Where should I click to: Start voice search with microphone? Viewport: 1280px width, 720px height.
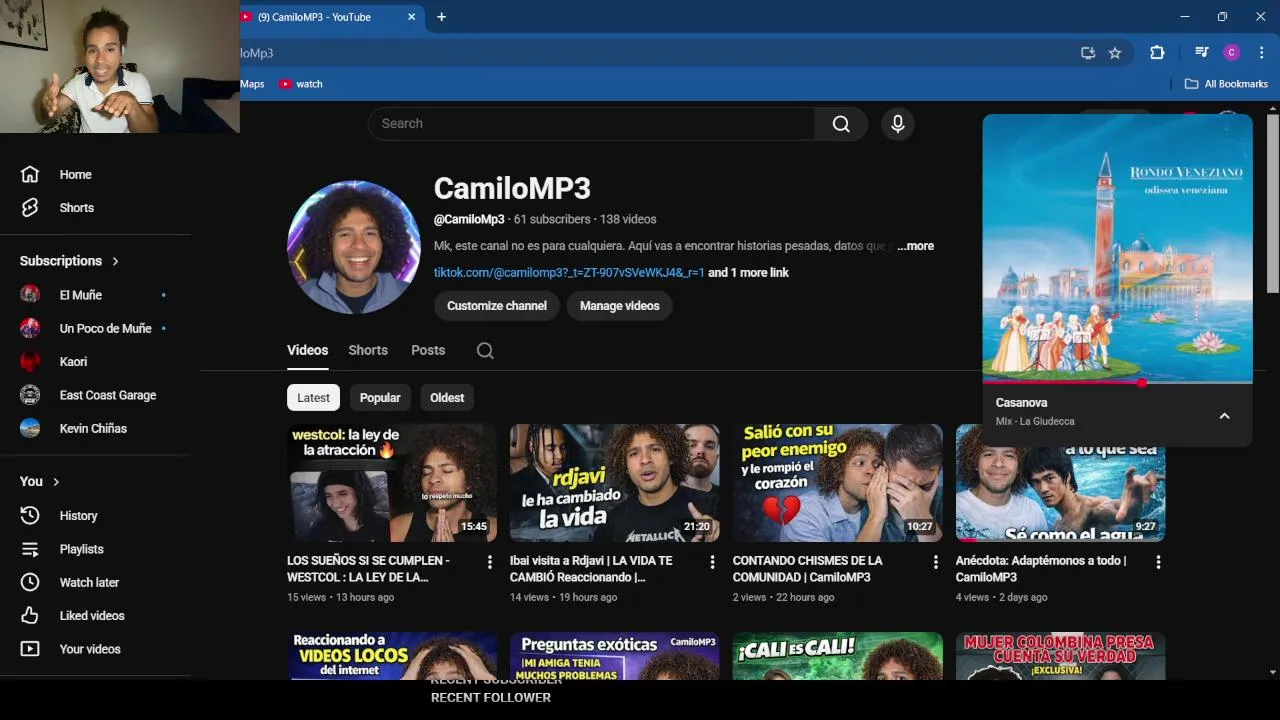(x=898, y=124)
